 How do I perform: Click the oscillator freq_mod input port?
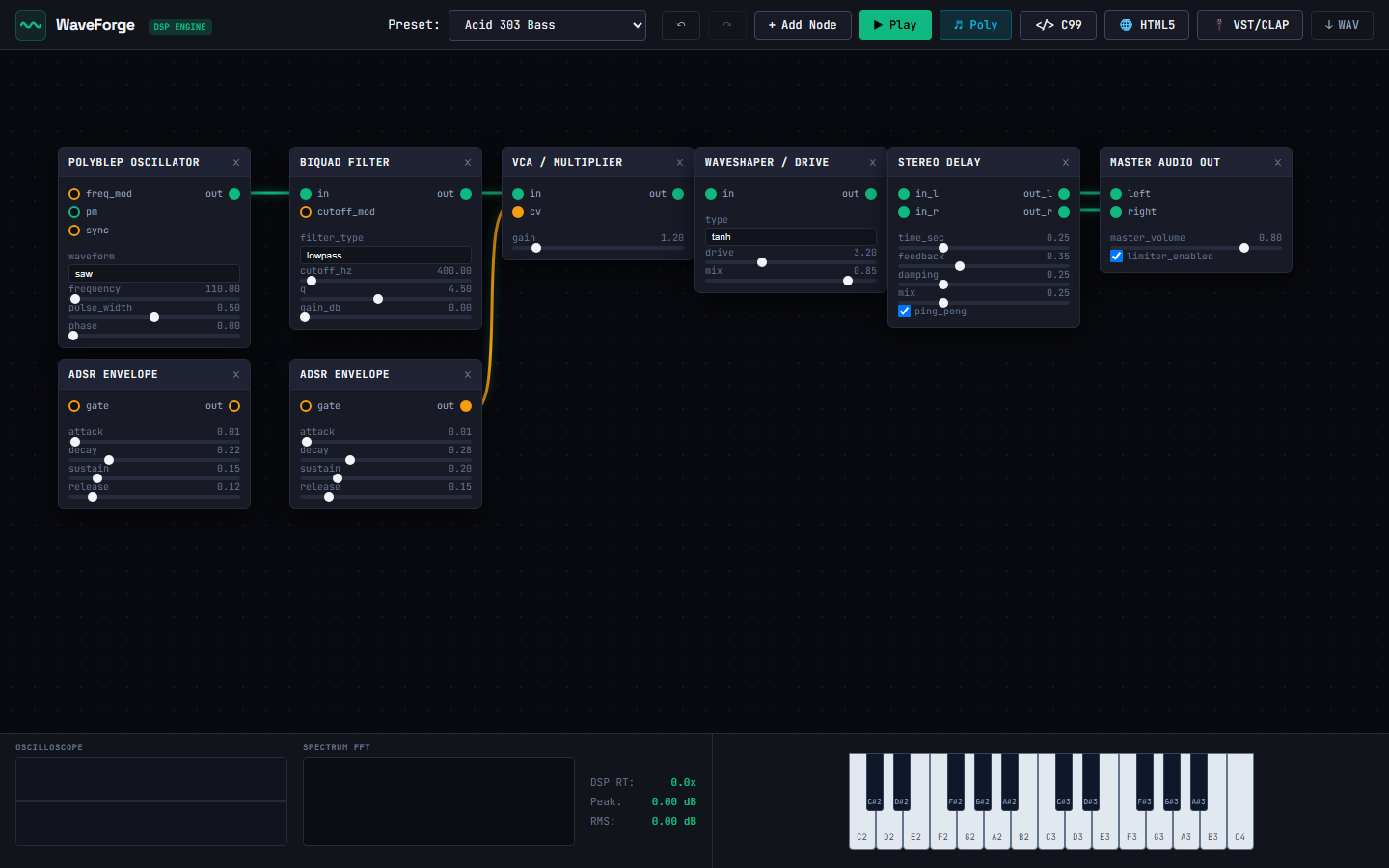click(x=74, y=194)
